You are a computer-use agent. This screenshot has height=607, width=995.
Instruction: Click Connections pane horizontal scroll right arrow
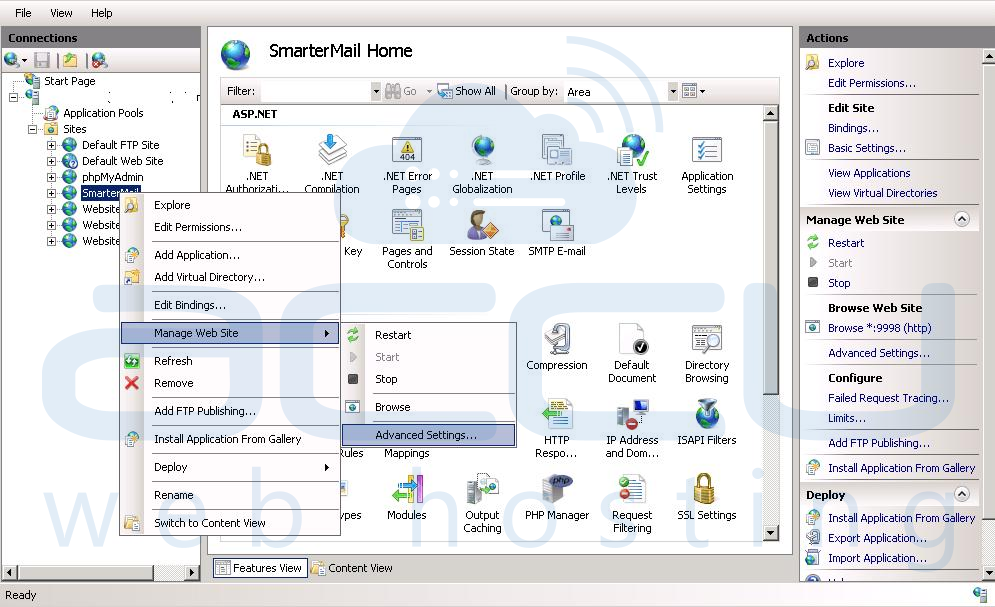[192, 573]
